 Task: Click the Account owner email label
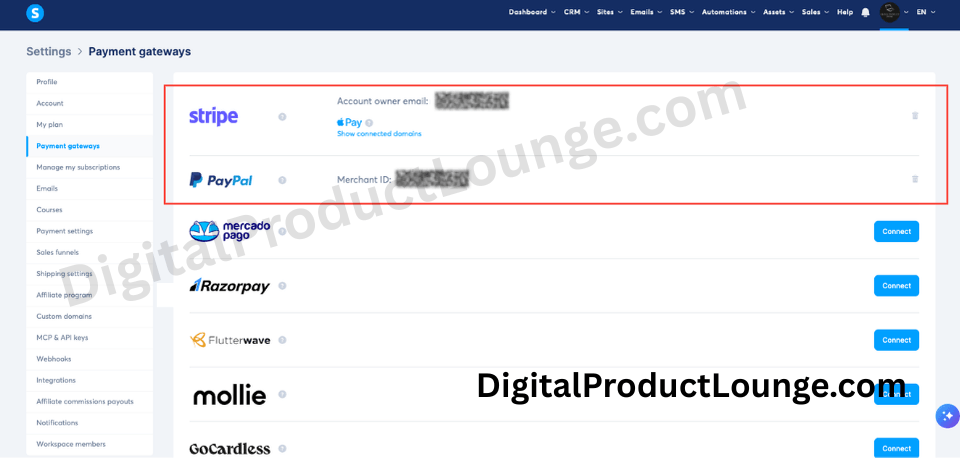click(x=383, y=101)
